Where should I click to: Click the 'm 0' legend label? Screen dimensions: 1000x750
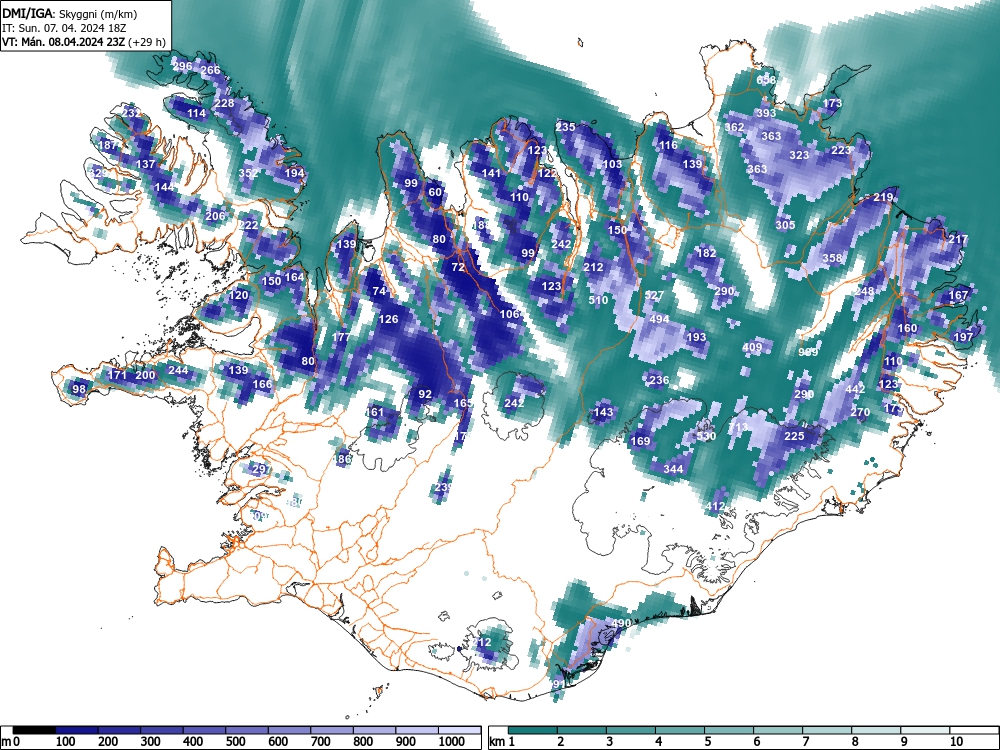[x=11, y=742]
